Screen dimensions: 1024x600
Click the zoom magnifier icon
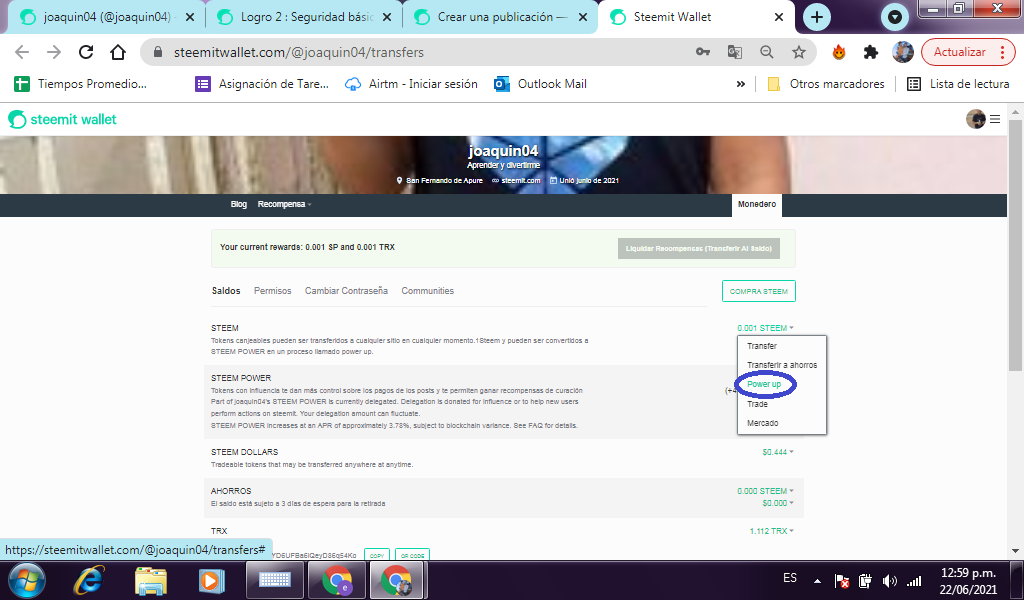click(x=767, y=52)
